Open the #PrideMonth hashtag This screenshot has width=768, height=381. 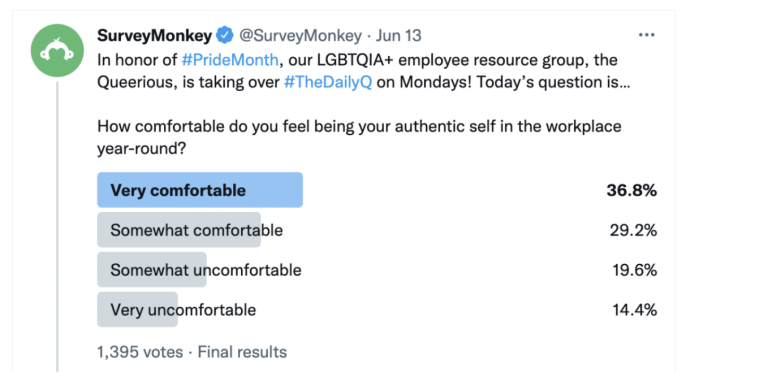pos(230,60)
